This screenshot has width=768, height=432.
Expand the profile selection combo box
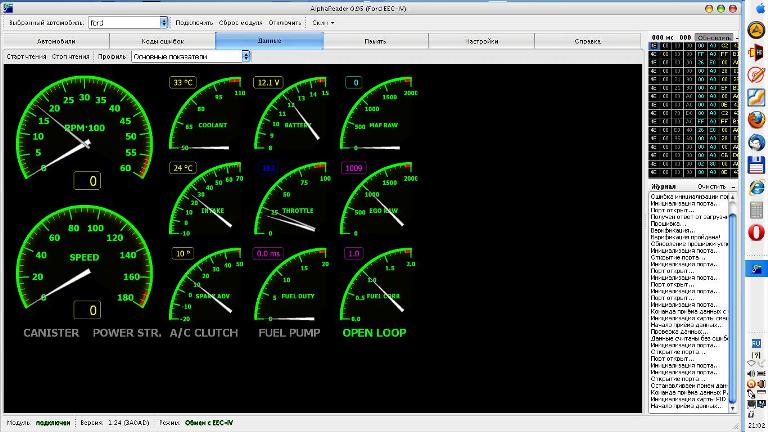point(245,56)
